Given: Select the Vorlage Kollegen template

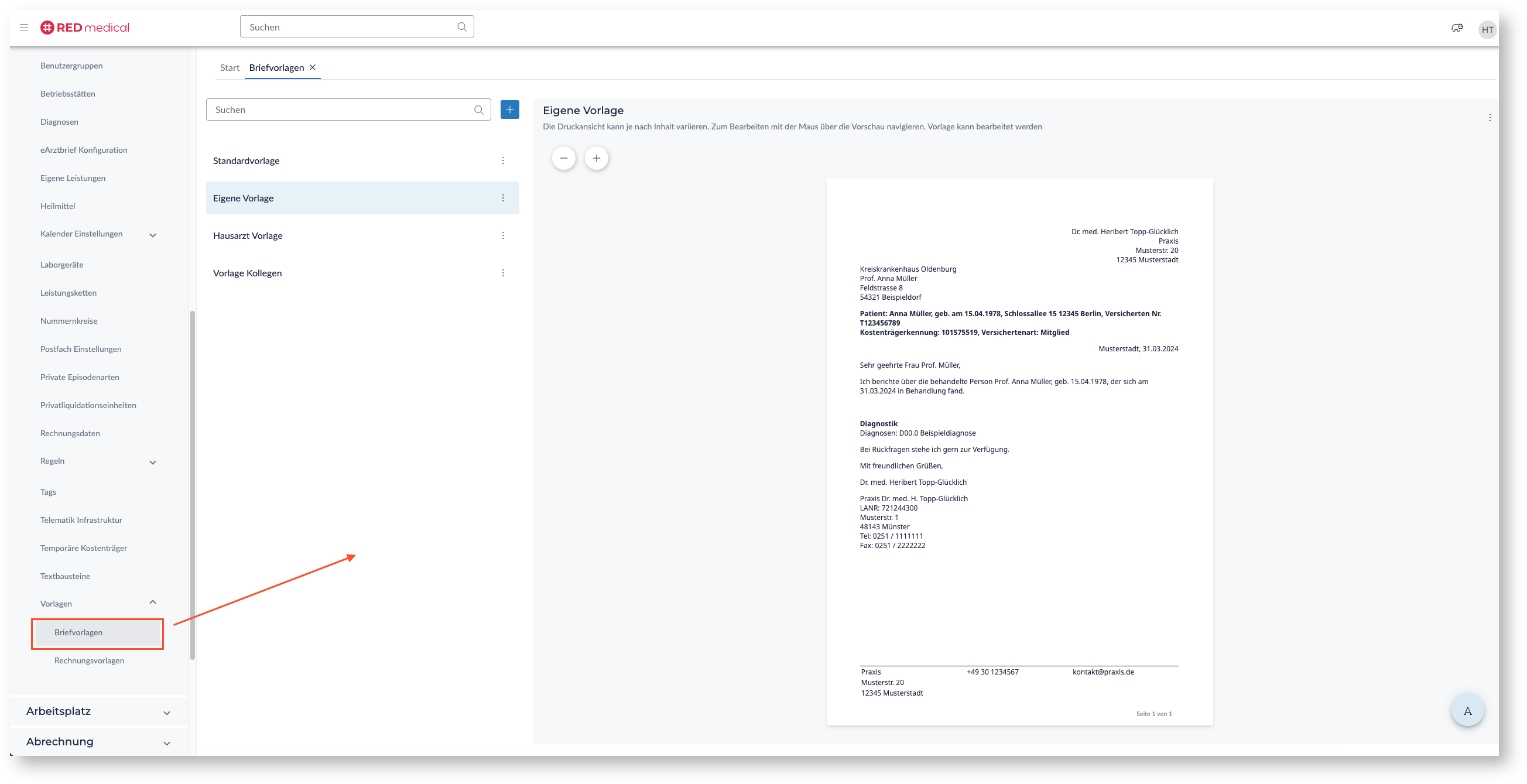Looking at the screenshot, I should (247, 273).
